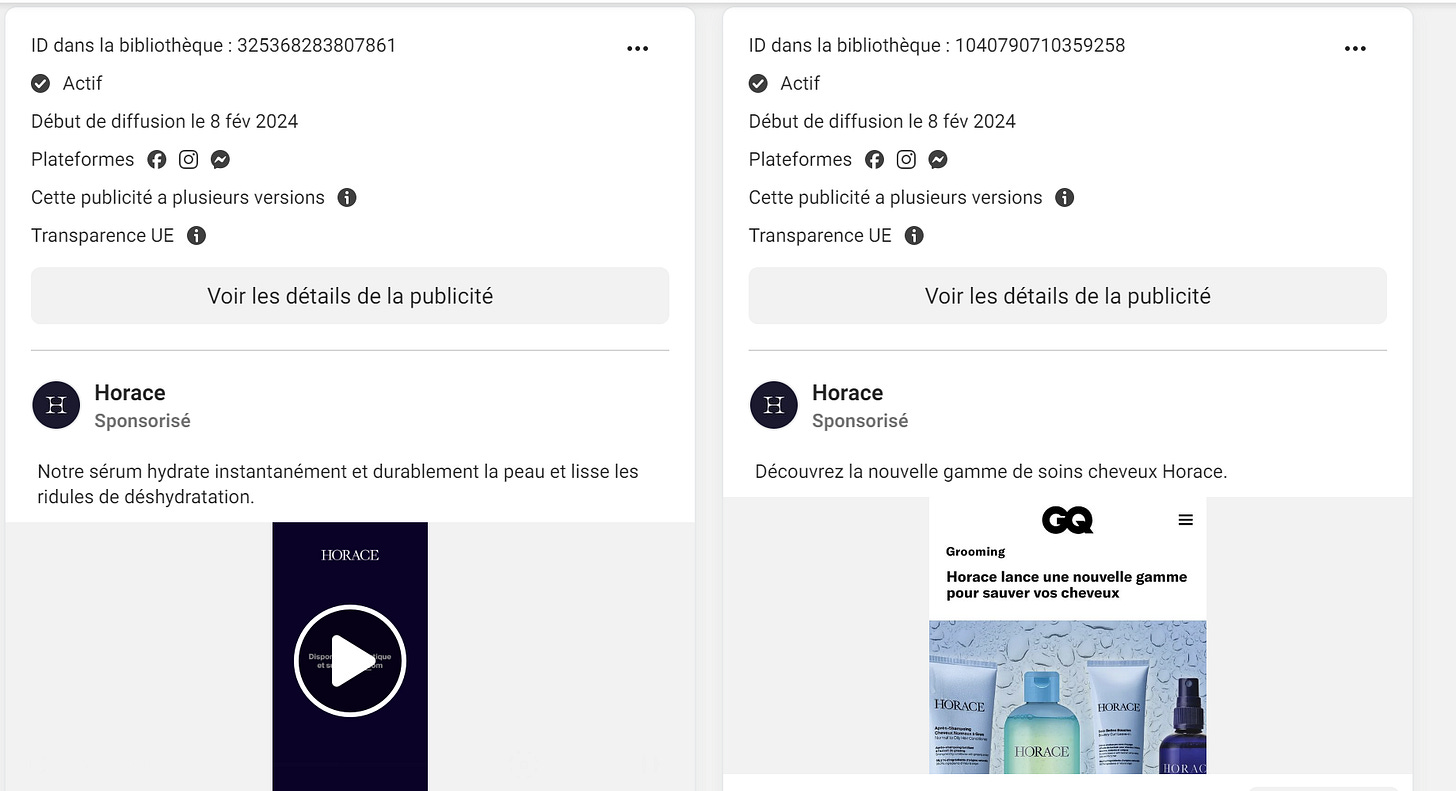The width and height of the screenshot is (1456, 791).
Task: Click 'Sponsorisé' label on left ad
Action: pos(142,421)
